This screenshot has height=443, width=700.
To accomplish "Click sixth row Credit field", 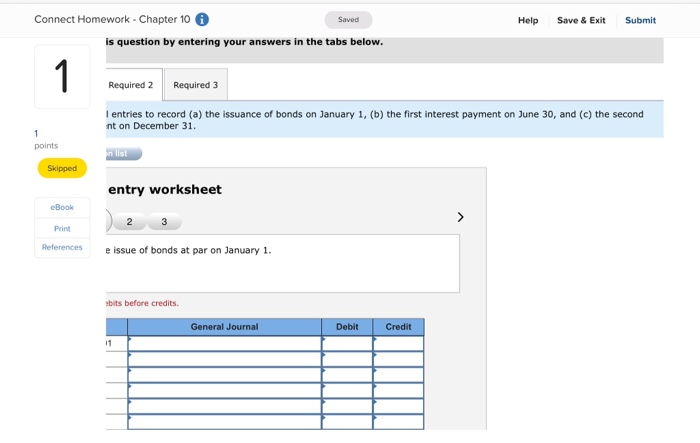I will point(398,422).
